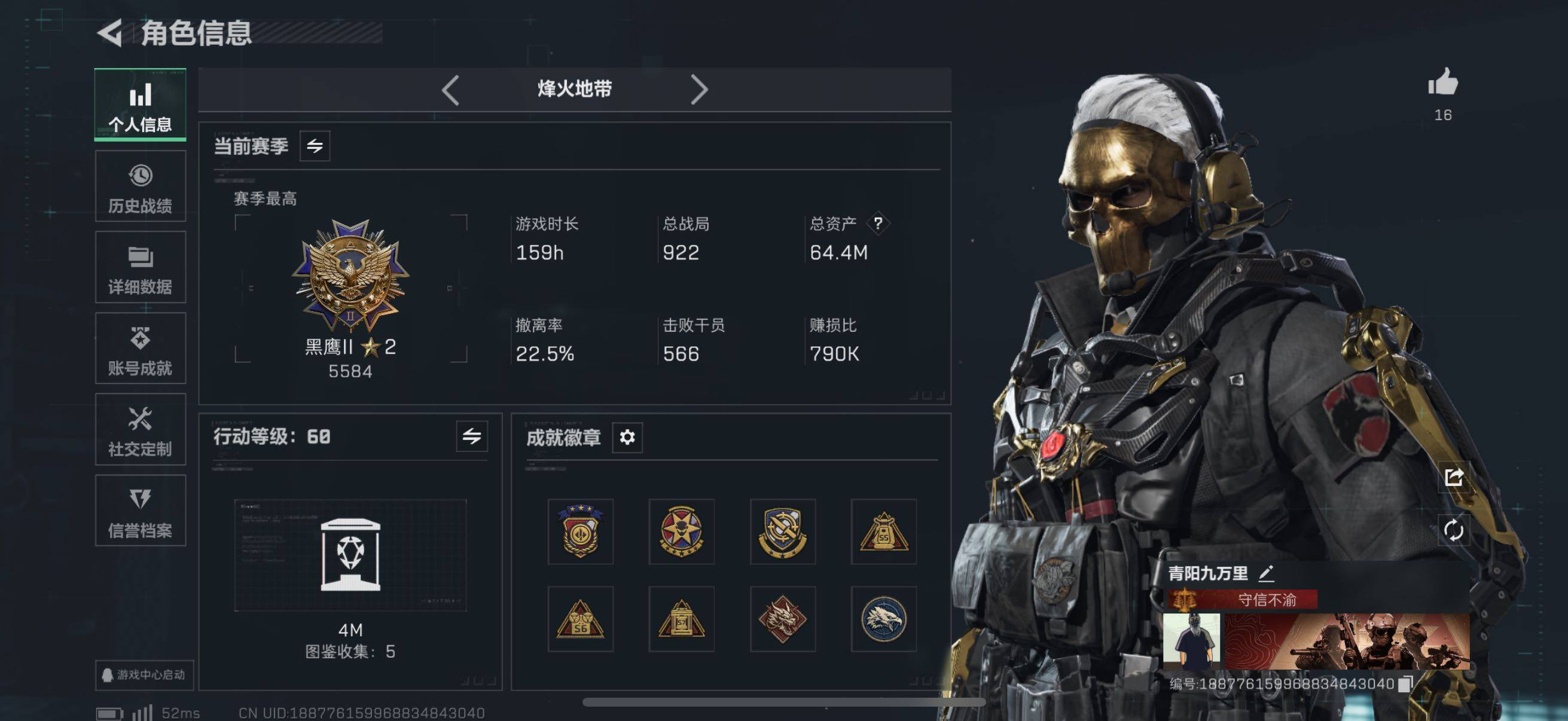Switch to the next mode after 烽火地带
The image size is (1568, 721).
pos(700,90)
